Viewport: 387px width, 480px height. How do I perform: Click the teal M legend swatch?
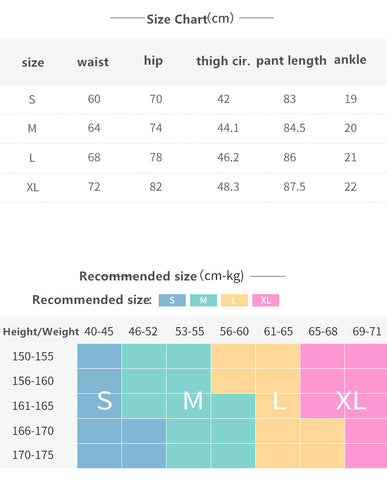click(203, 300)
